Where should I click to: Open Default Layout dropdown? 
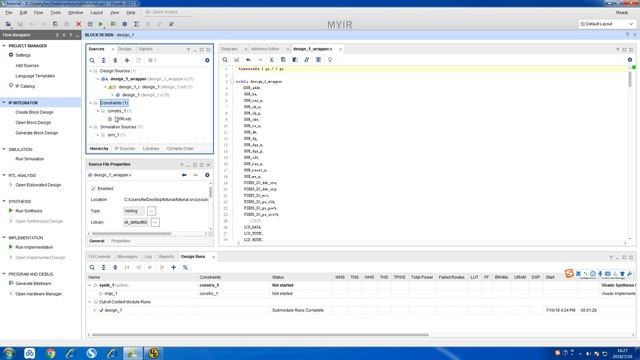click(x=607, y=24)
